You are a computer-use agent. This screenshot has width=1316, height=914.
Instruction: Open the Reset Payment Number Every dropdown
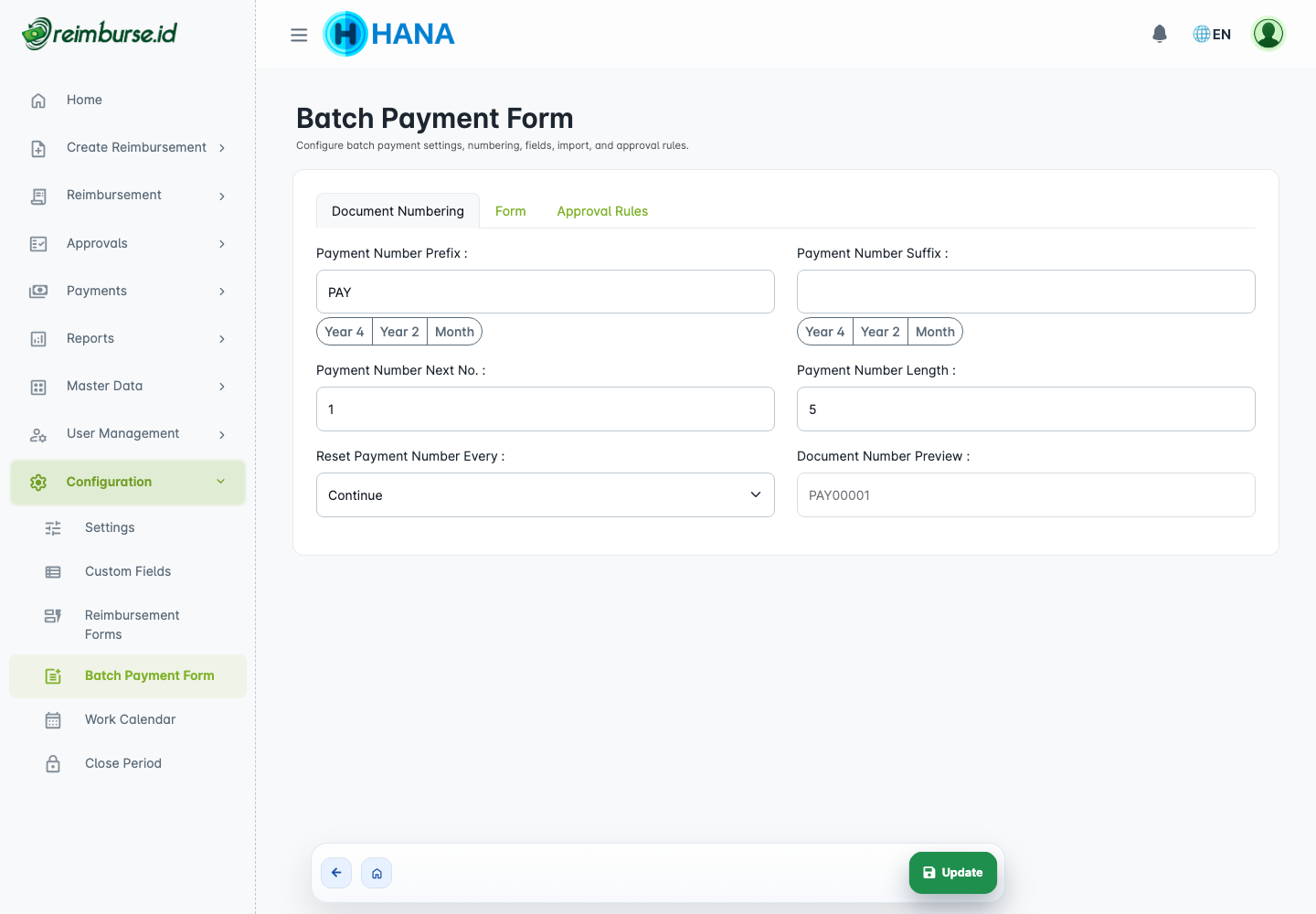546,494
